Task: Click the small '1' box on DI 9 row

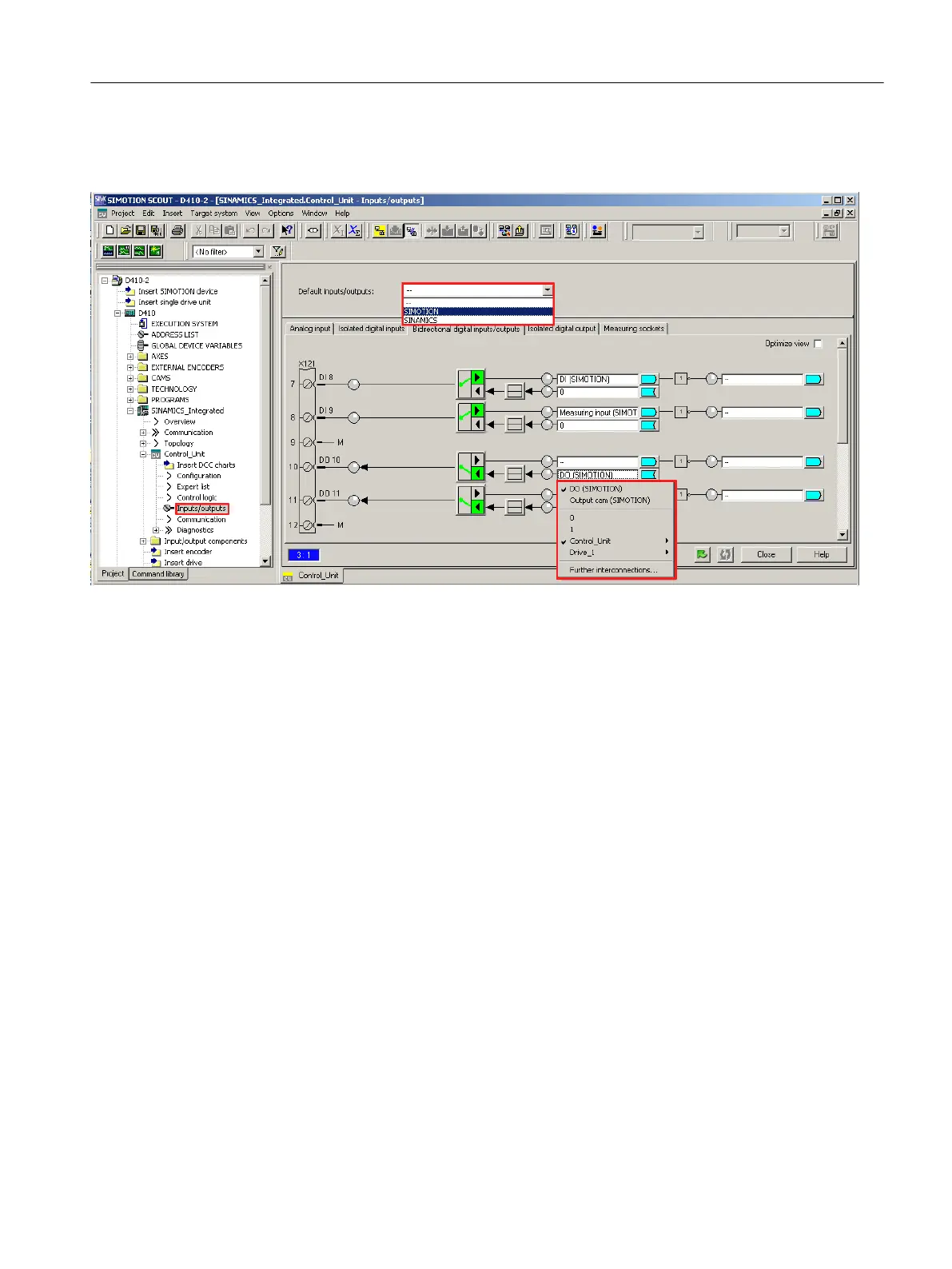Action: pos(681,413)
